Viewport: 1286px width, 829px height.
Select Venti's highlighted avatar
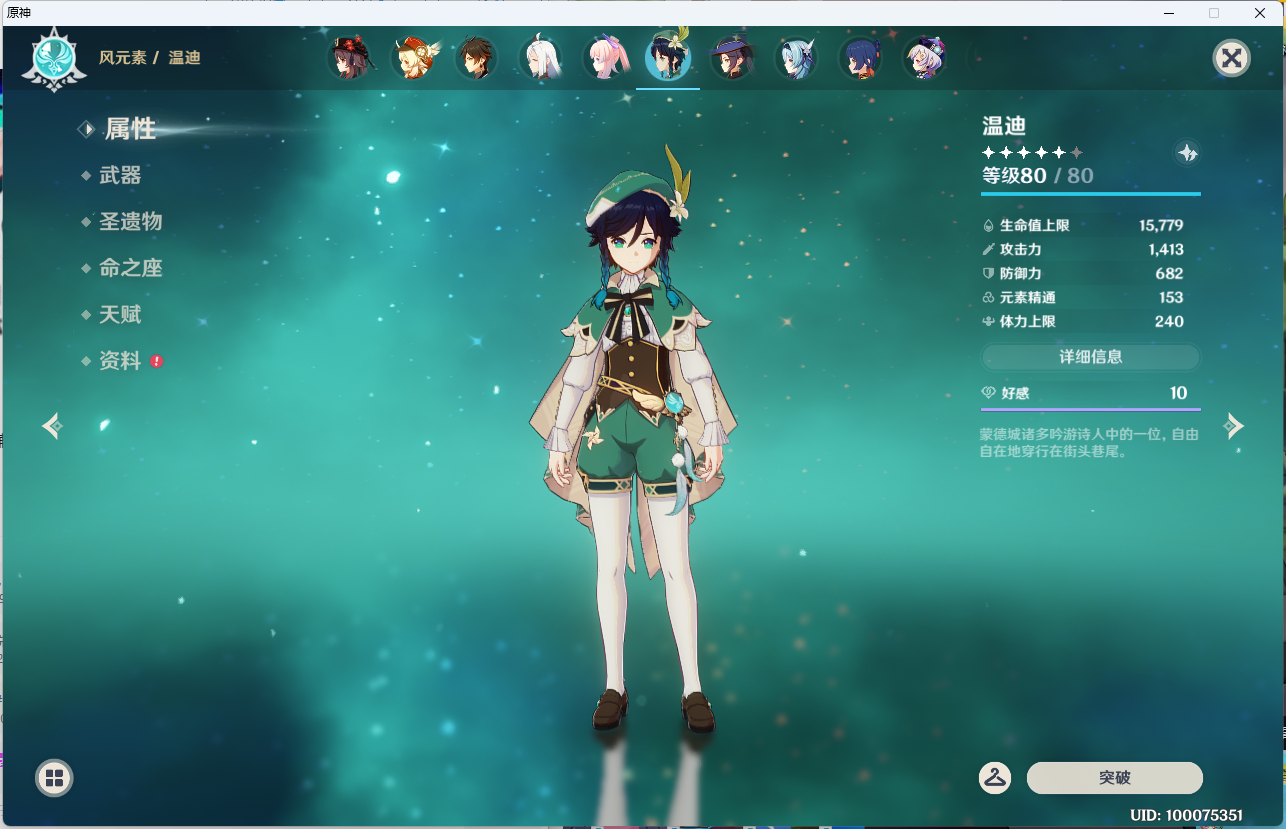point(668,58)
